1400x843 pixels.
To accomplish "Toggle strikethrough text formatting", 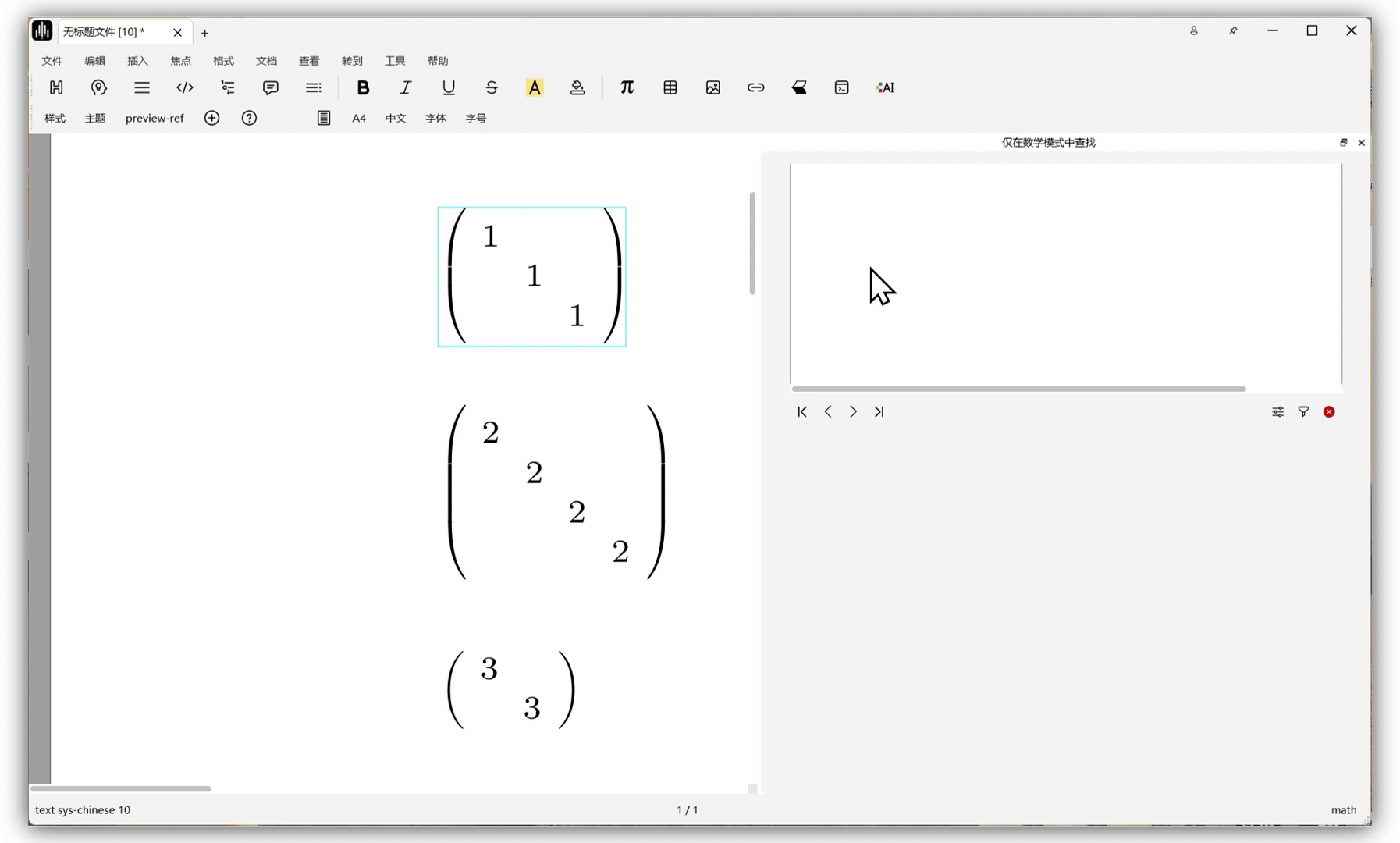I will (491, 87).
